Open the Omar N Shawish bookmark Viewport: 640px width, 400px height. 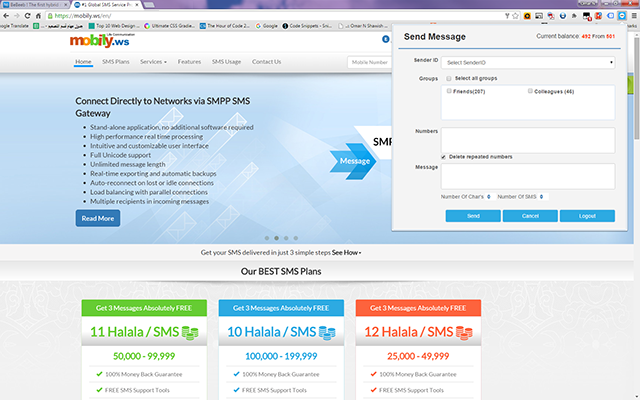point(363,26)
